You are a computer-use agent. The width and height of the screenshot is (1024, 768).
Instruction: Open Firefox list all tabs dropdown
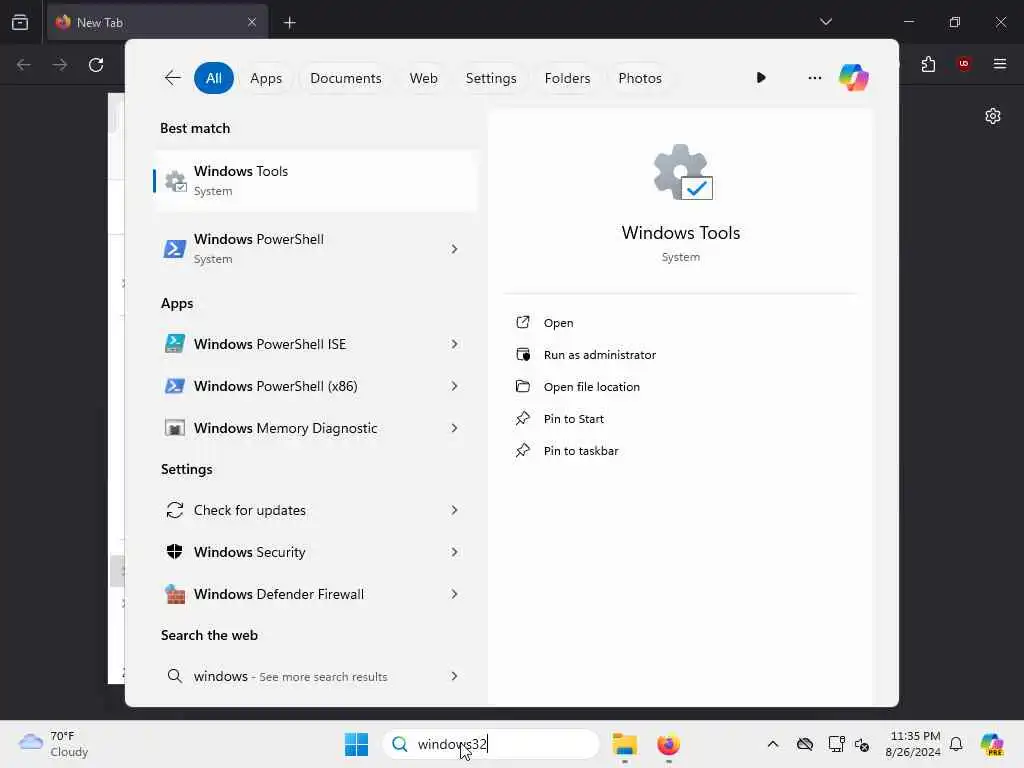825,22
